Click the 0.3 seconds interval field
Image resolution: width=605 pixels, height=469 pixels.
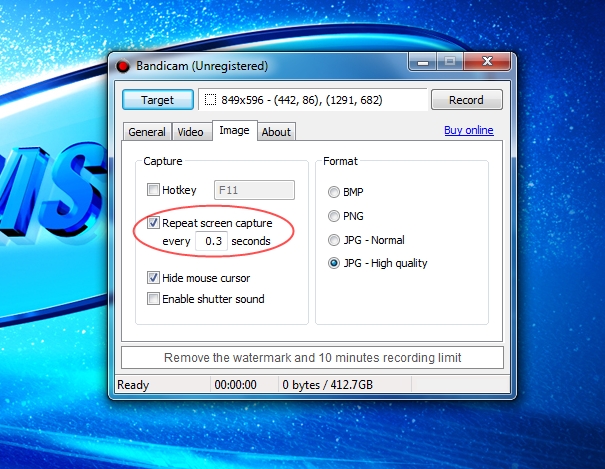[x=211, y=241]
